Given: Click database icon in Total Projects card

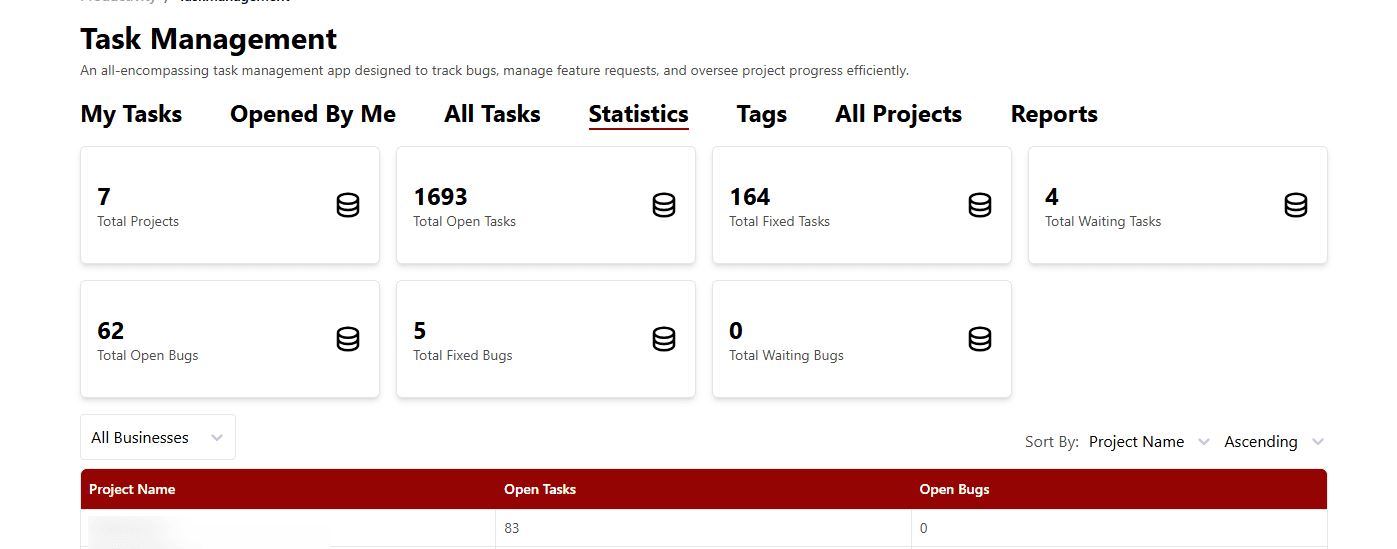Looking at the screenshot, I should [x=348, y=205].
